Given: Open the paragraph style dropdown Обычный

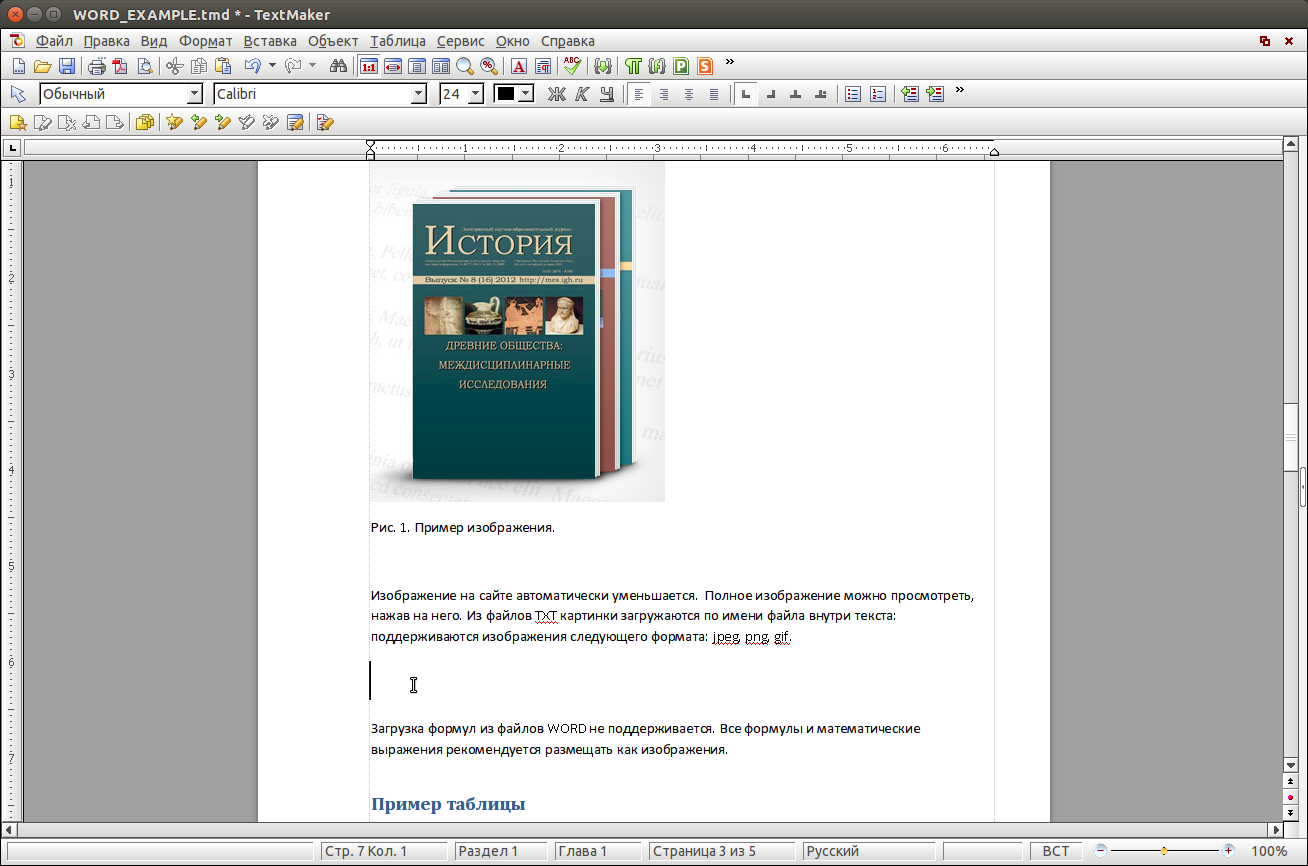Looking at the screenshot, I should click(x=195, y=94).
